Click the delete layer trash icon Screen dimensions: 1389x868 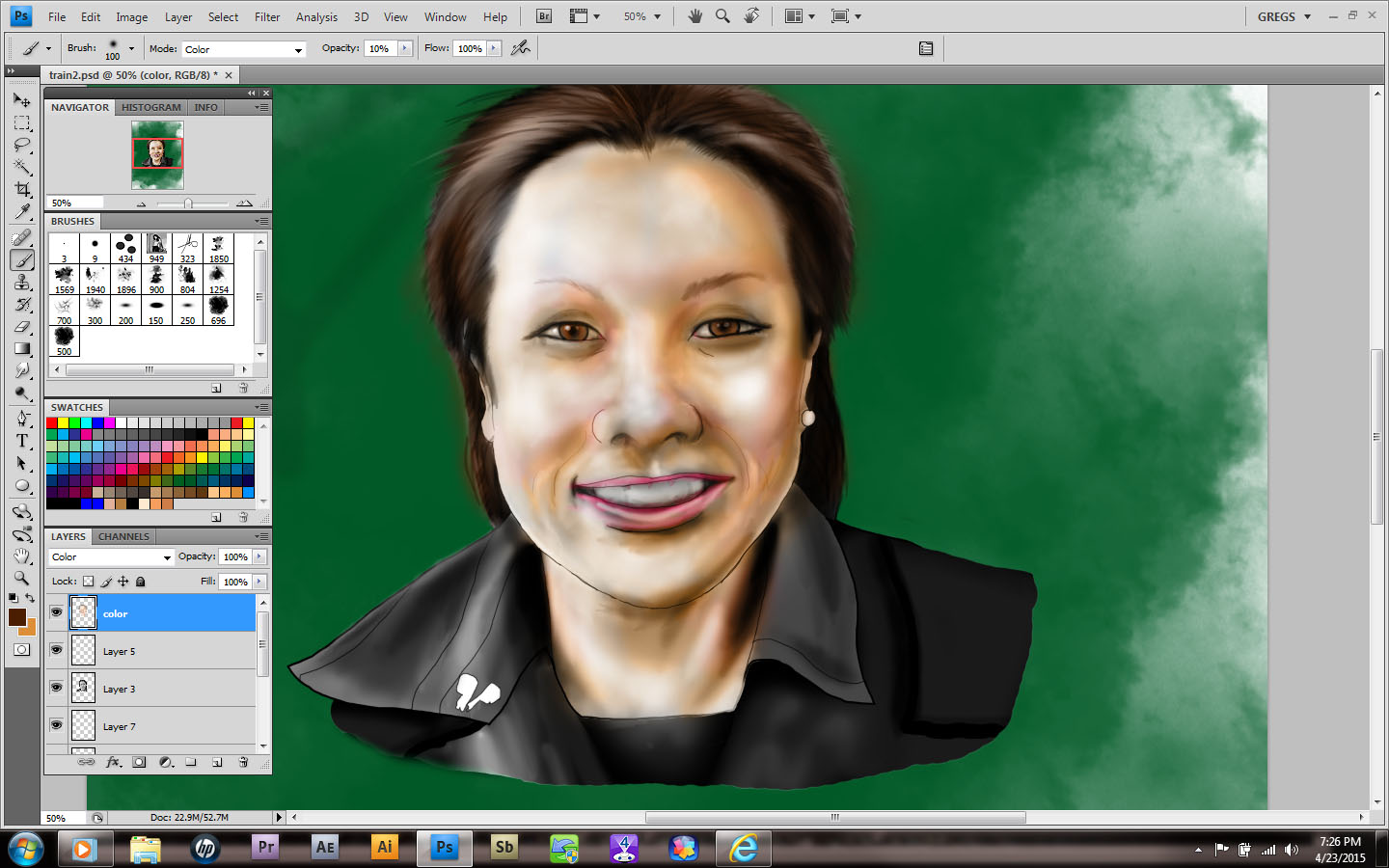(243, 762)
